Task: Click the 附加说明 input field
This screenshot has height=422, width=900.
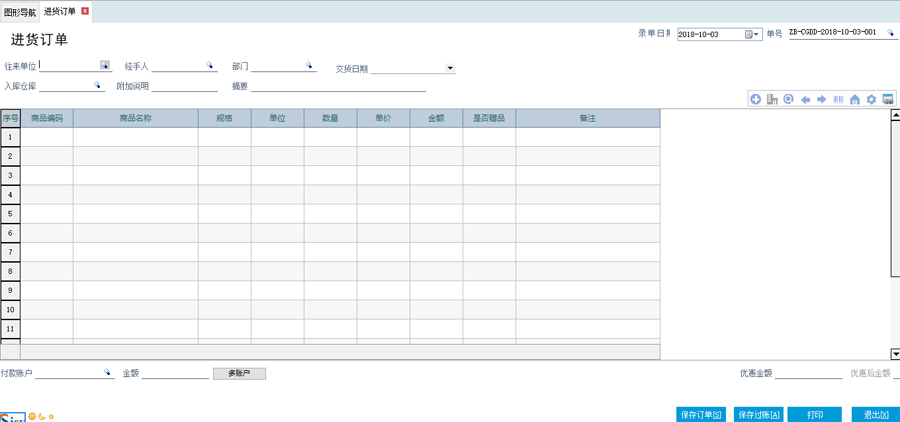Action: coord(185,86)
